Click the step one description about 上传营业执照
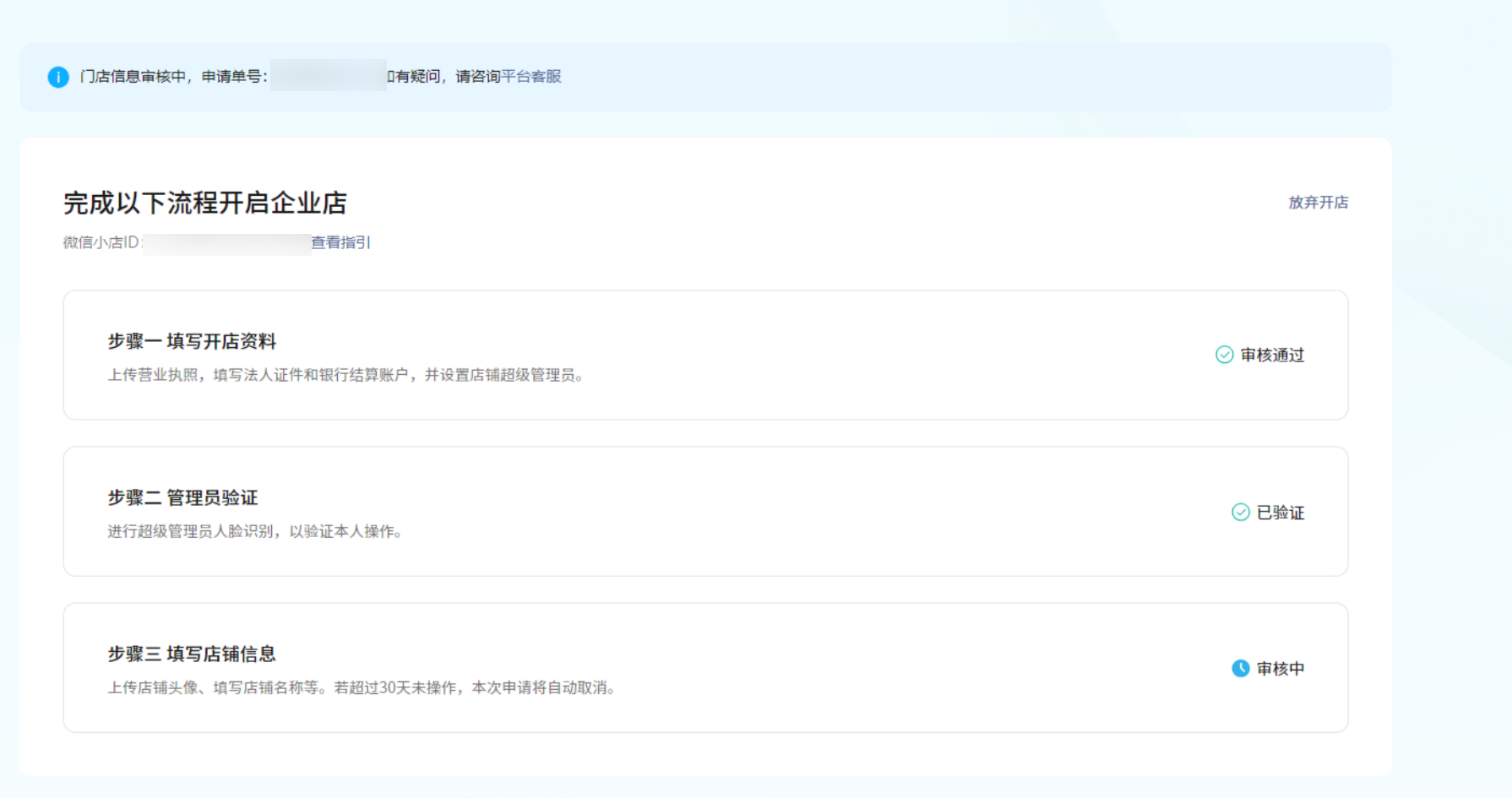 pos(345,375)
